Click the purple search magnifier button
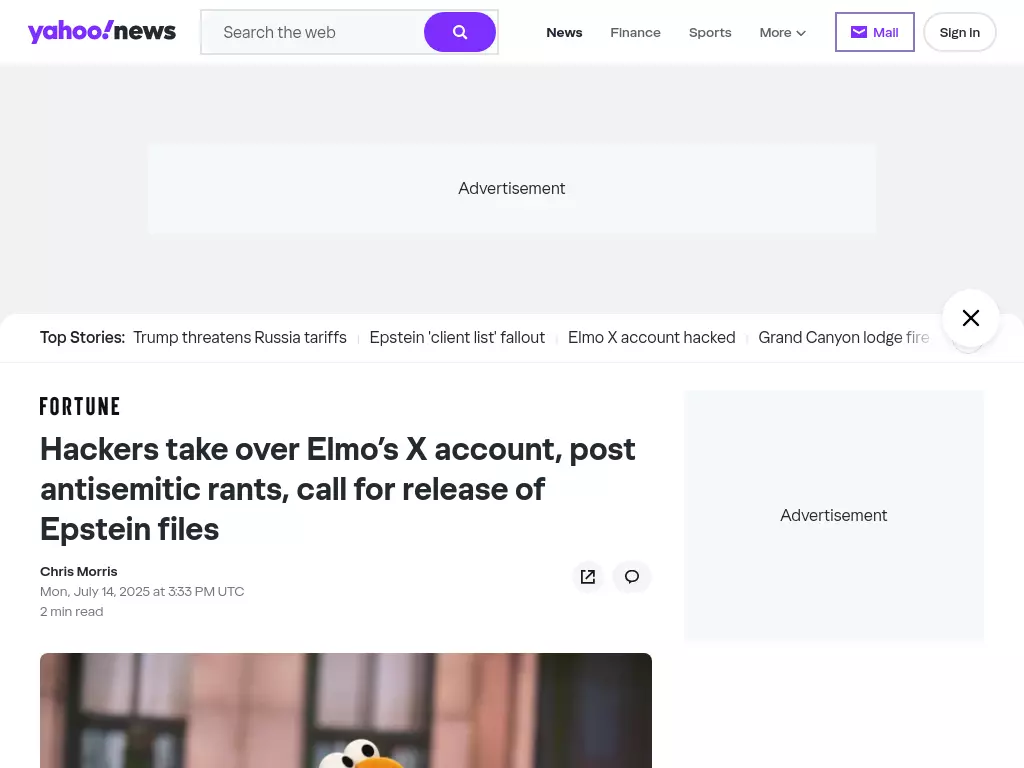The width and height of the screenshot is (1024, 768). [460, 32]
